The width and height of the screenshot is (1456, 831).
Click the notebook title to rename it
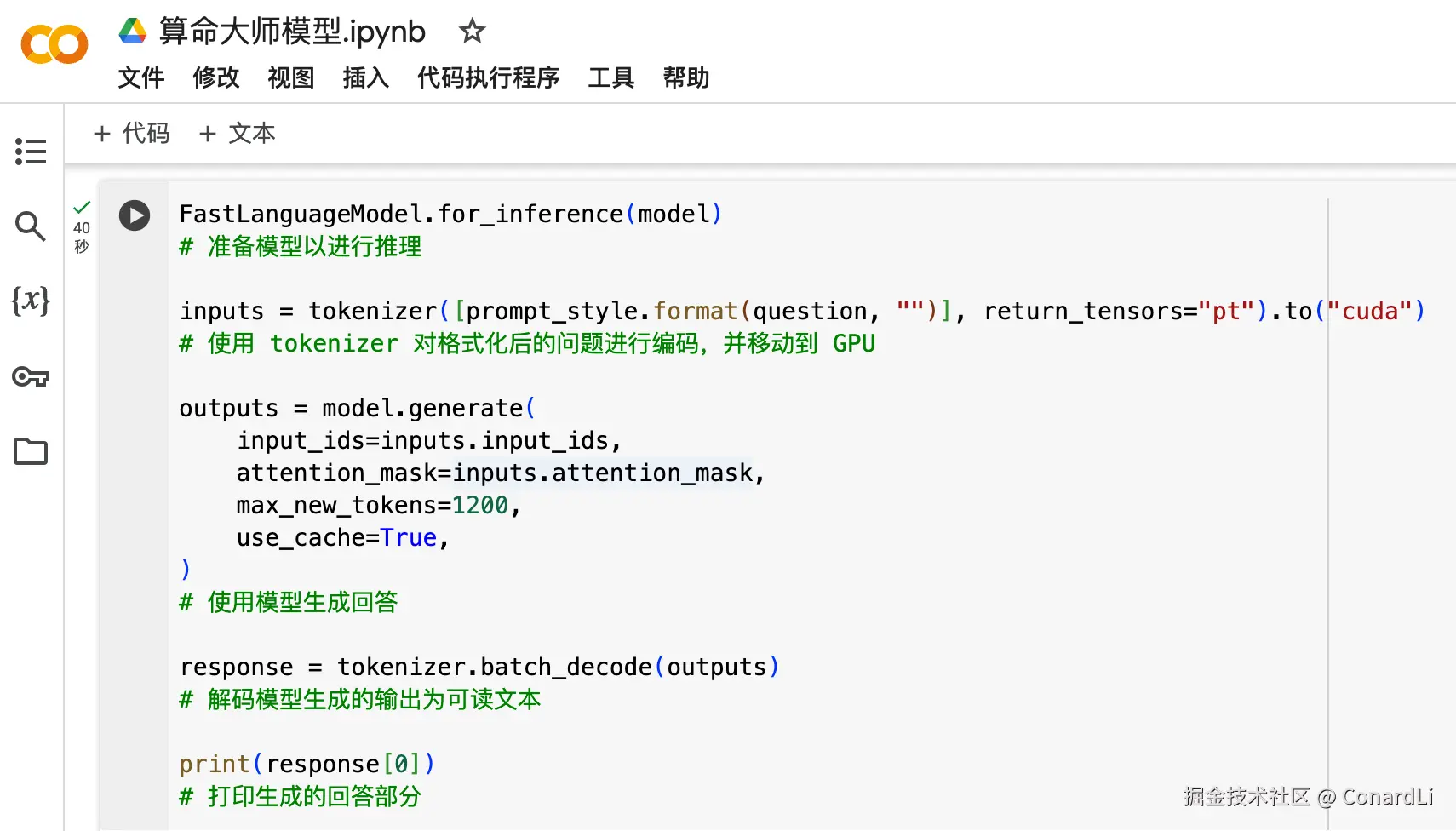(292, 32)
